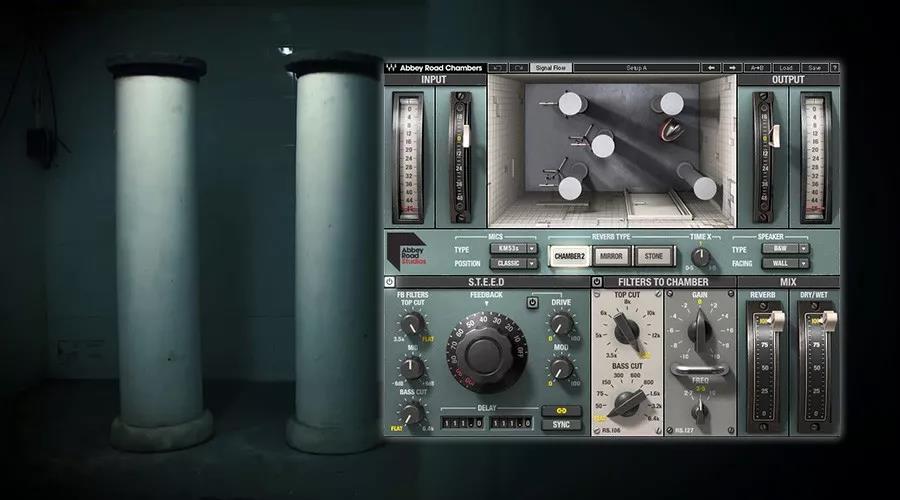Click the delay link chain icon
This screenshot has height=500, width=900.
pos(561,411)
